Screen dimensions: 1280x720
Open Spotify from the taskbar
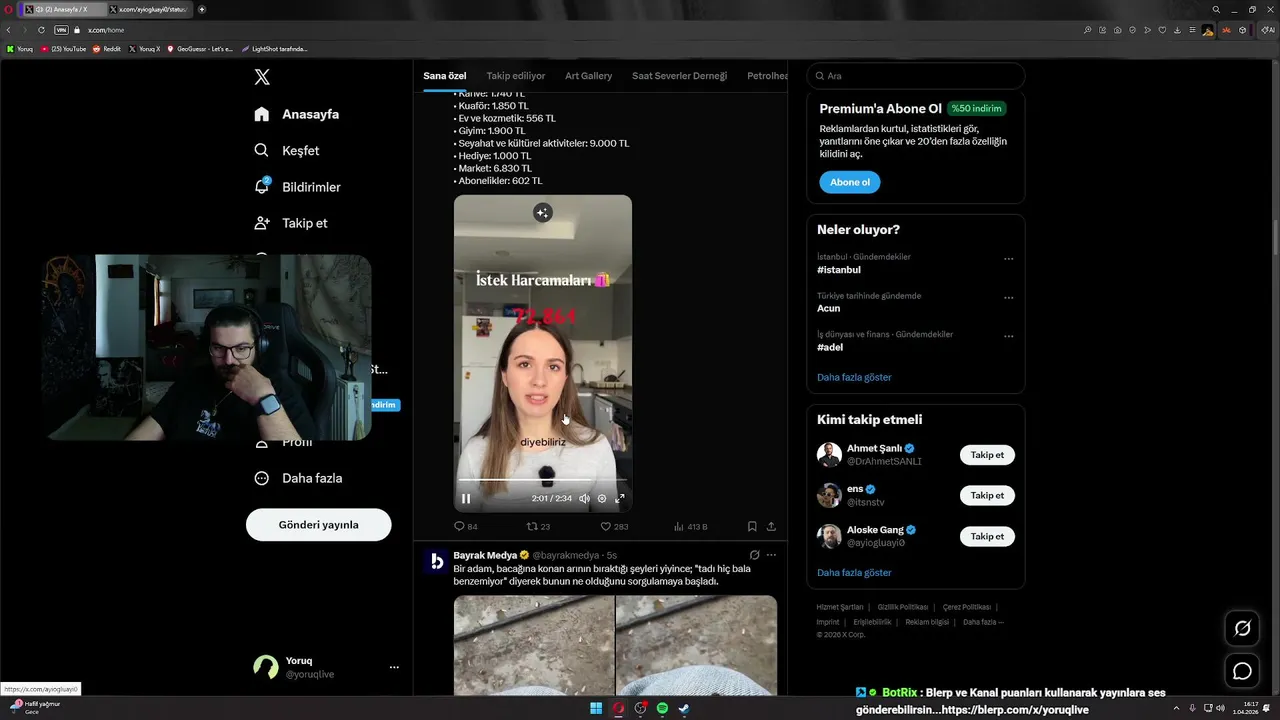[x=662, y=708]
